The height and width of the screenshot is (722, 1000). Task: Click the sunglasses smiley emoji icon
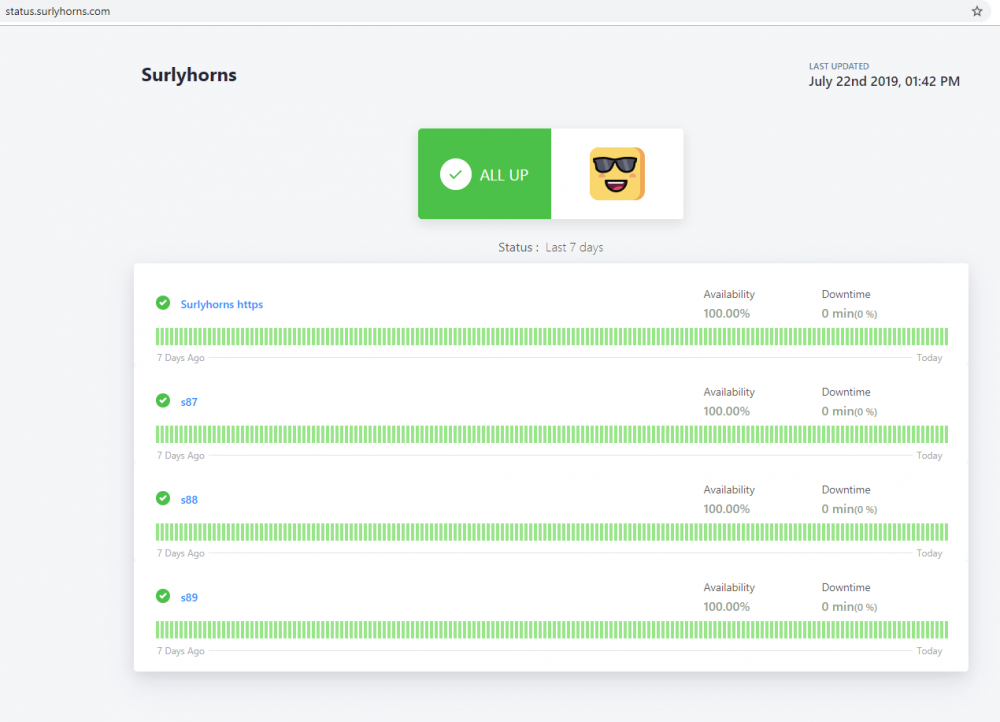[617, 174]
